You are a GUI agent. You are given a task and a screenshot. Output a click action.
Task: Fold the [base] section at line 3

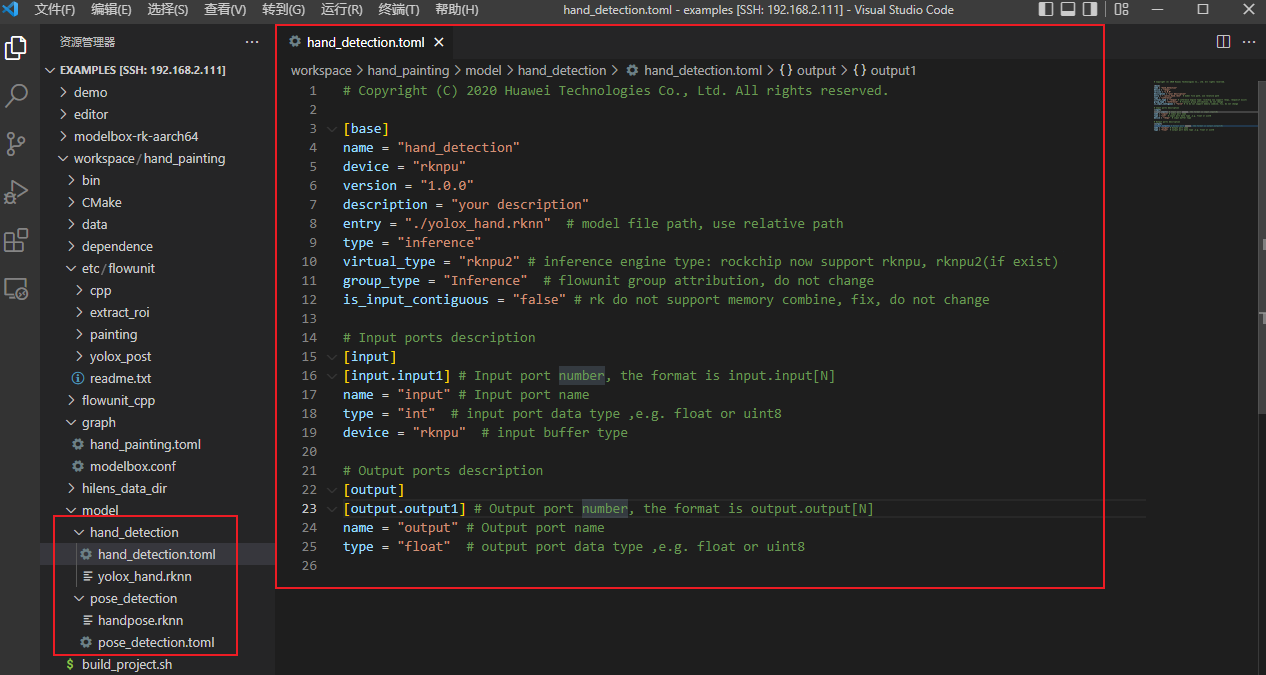pos(331,129)
